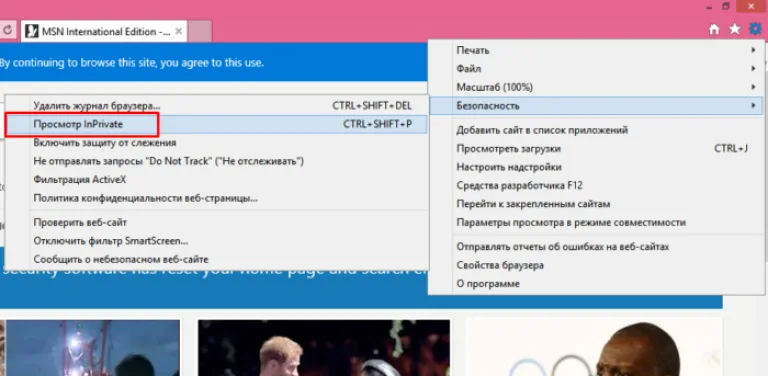768x376 pixels.
Task: Expand the Печать submenu
Action: pos(596,50)
